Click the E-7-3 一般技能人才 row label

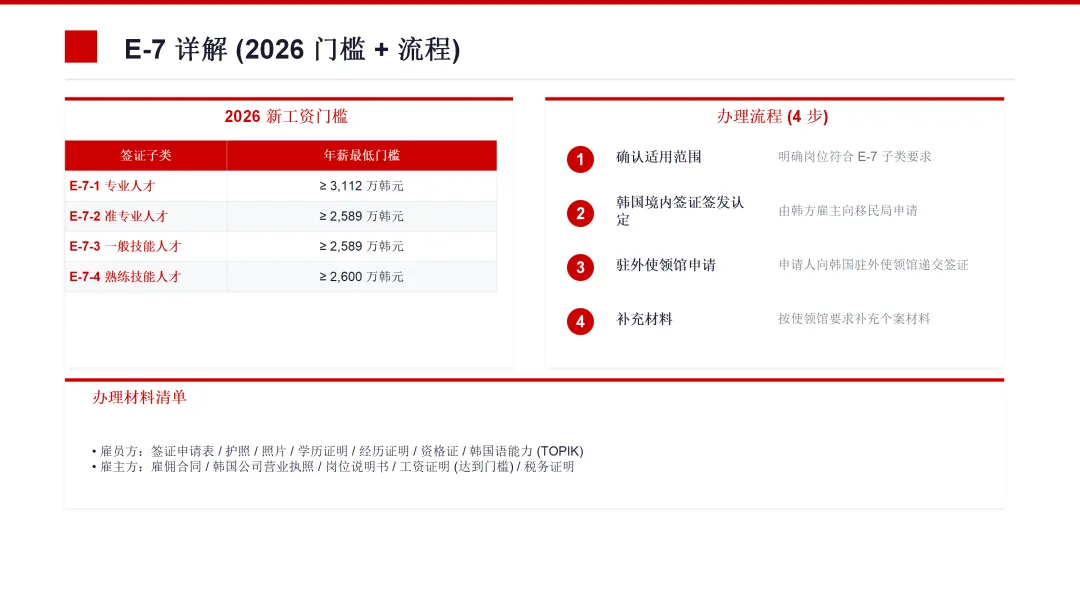pos(125,246)
